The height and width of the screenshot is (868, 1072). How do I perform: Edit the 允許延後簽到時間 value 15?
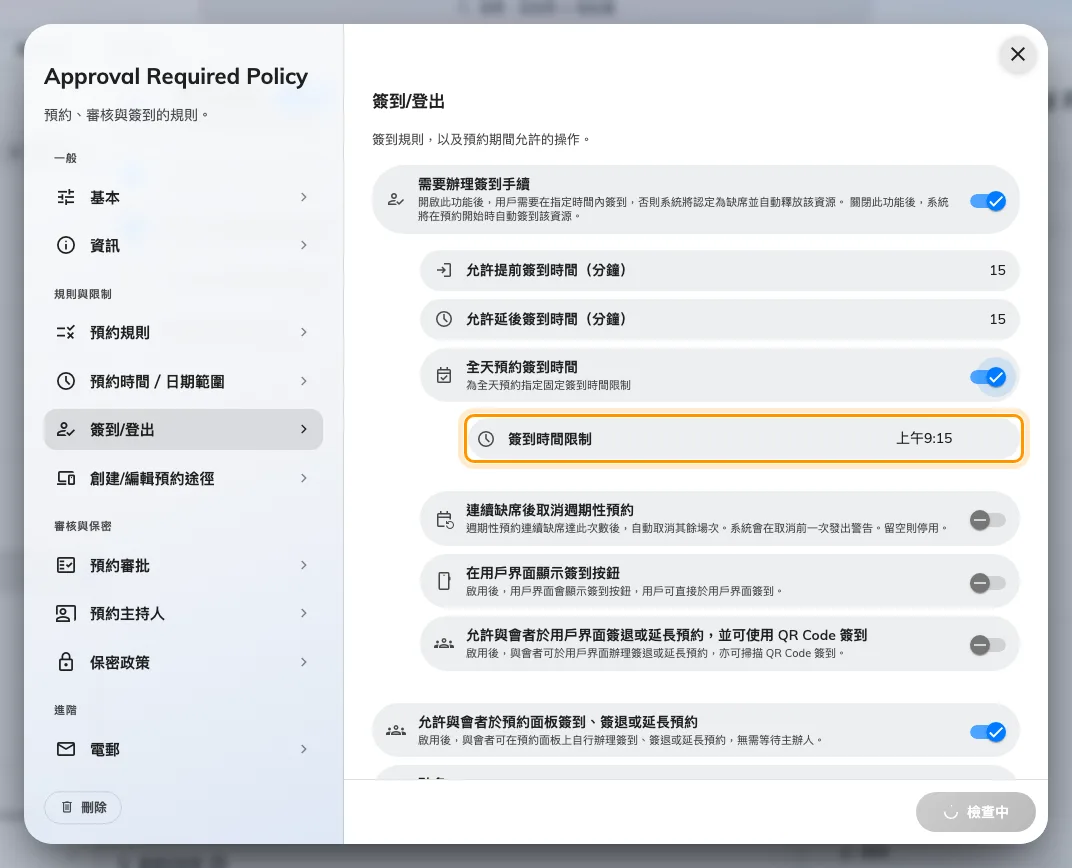coord(997,318)
